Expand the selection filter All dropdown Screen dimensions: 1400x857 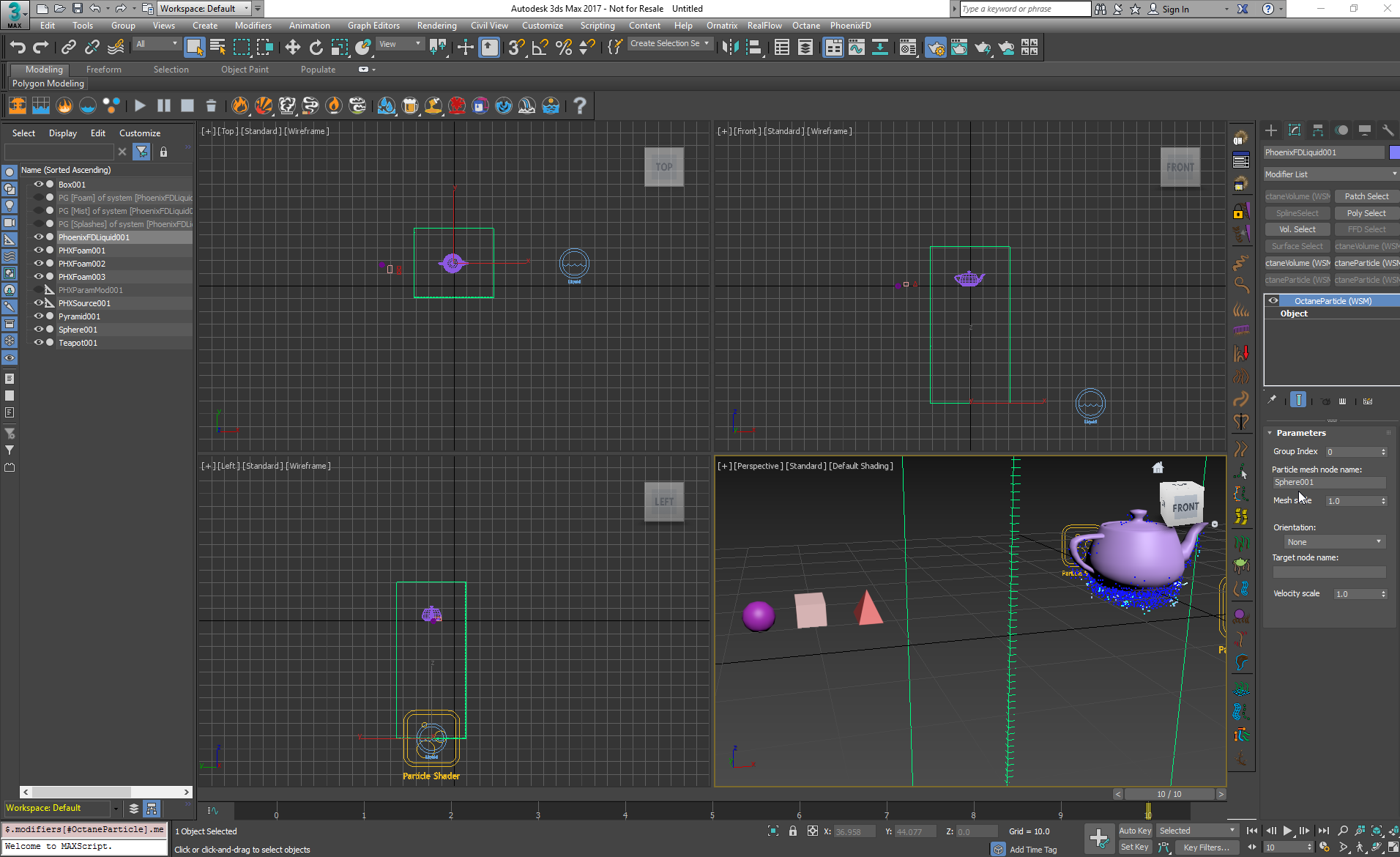(157, 44)
